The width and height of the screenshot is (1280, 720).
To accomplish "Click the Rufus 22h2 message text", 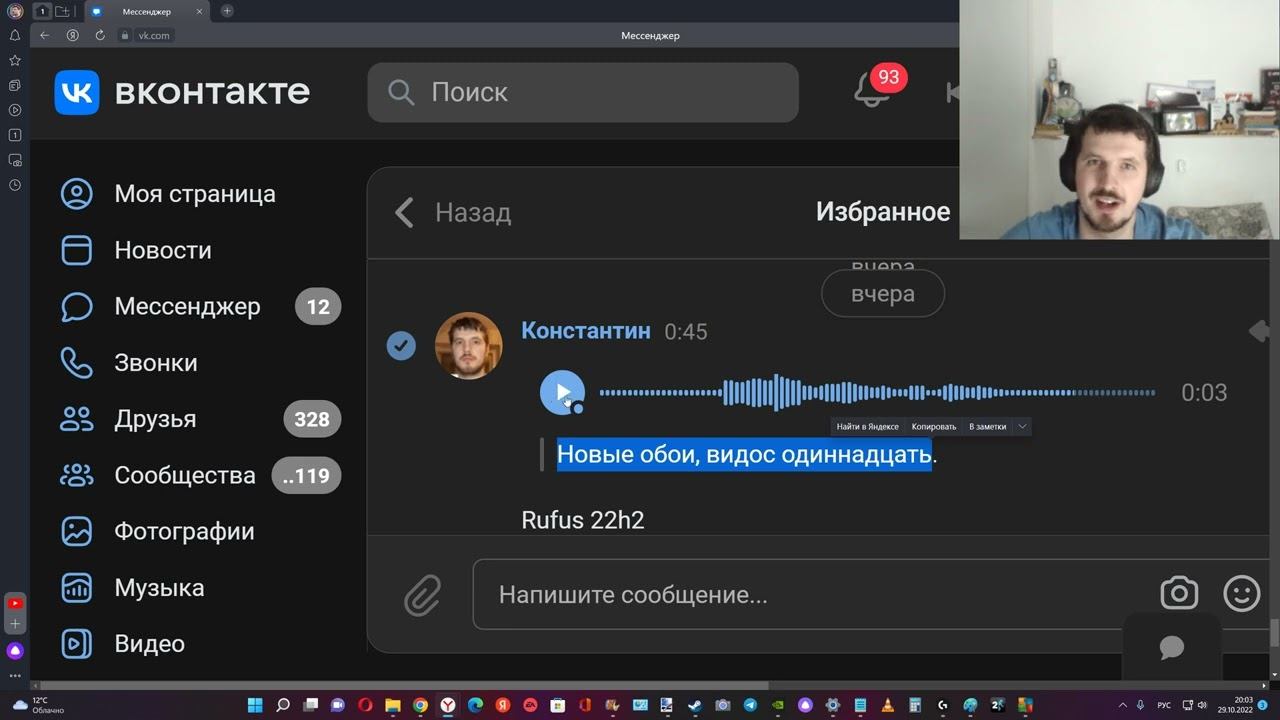I will [583, 520].
